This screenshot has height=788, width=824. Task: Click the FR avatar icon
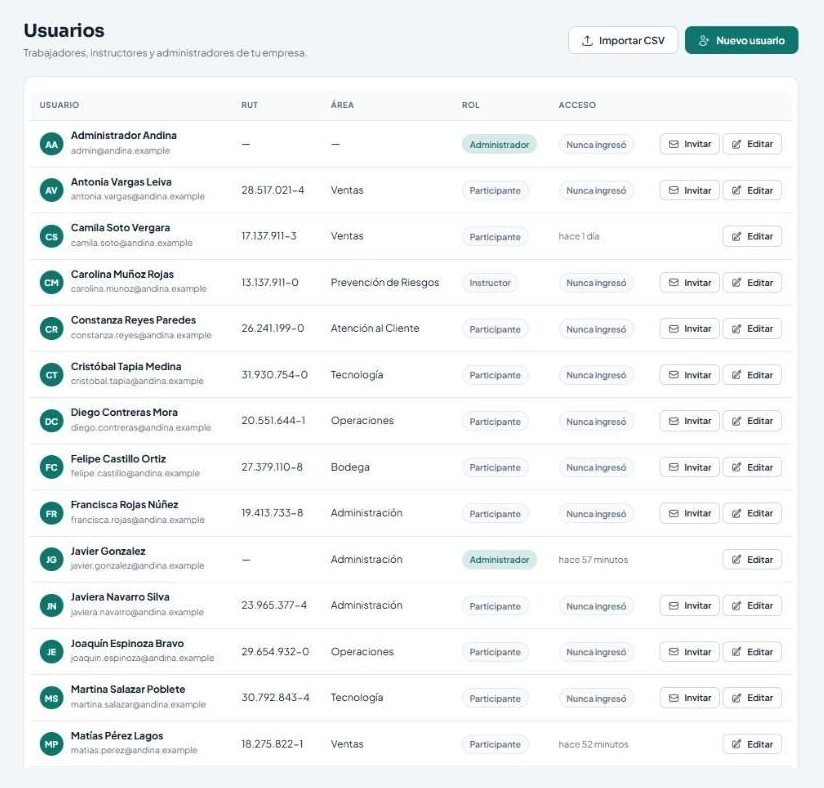pos(52,514)
